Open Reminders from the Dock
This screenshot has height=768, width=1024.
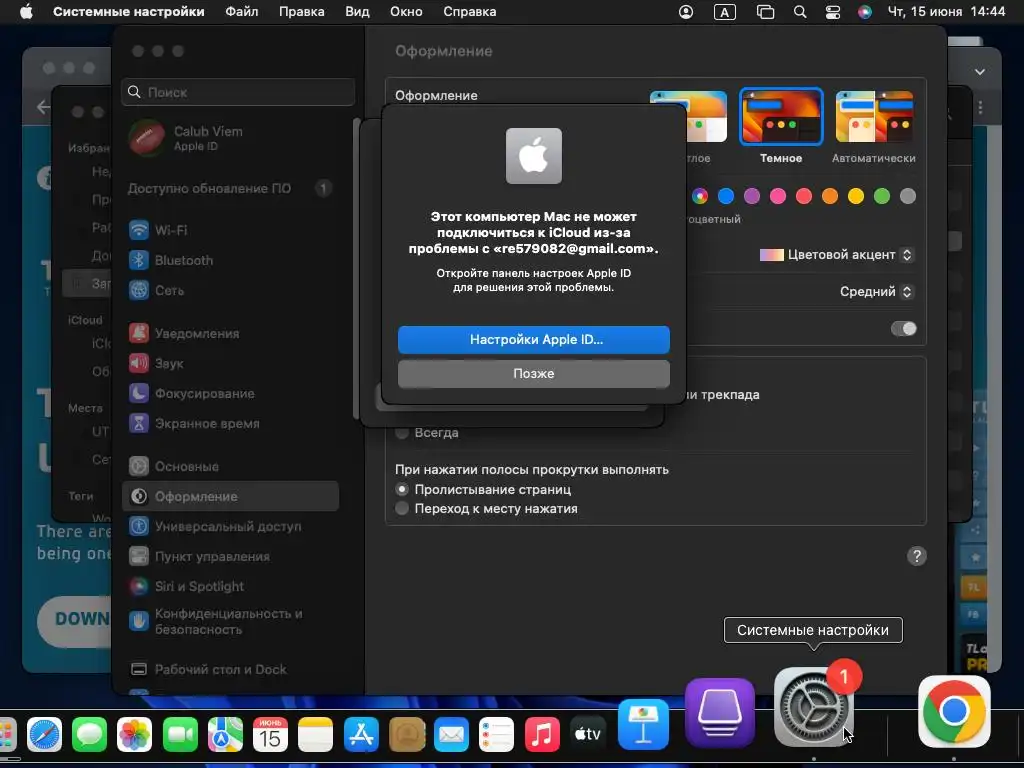coord(496,735)
